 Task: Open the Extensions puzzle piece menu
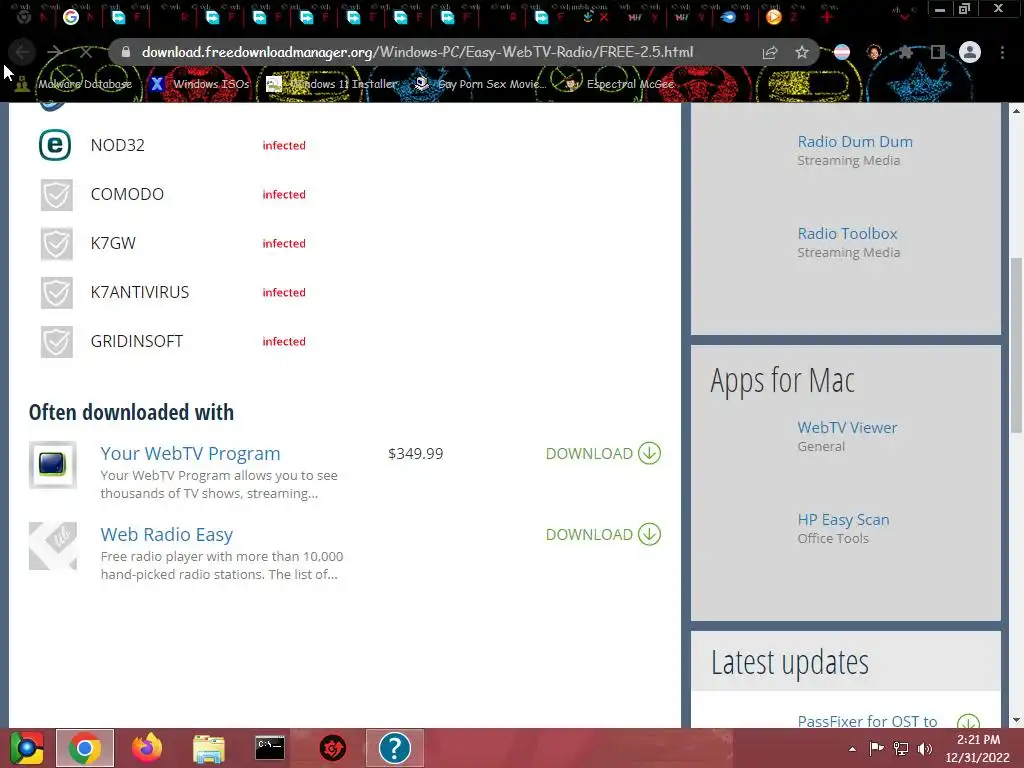[x=905, y=52]
